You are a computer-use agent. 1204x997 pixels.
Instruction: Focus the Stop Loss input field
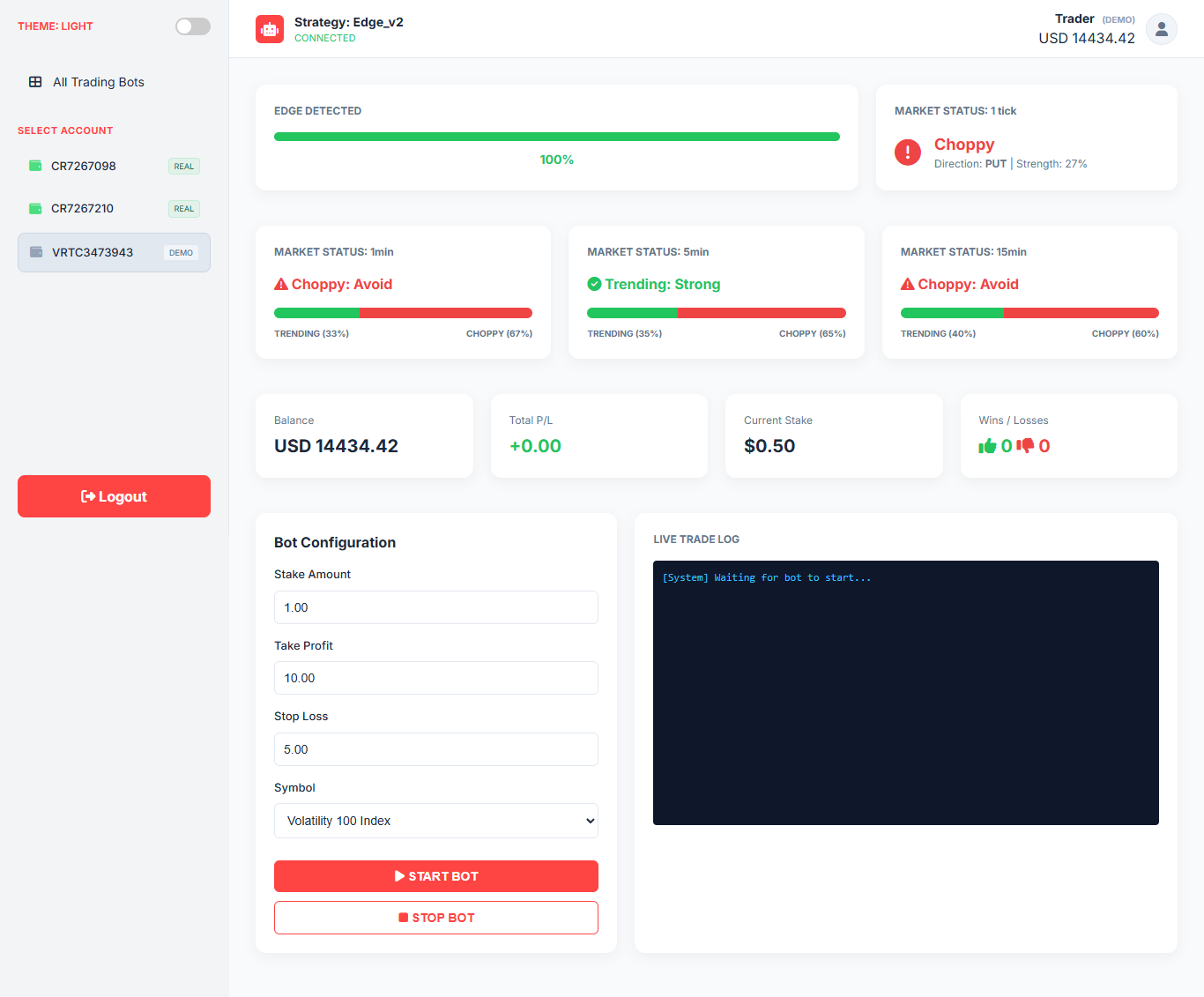[x=436, y=749]
